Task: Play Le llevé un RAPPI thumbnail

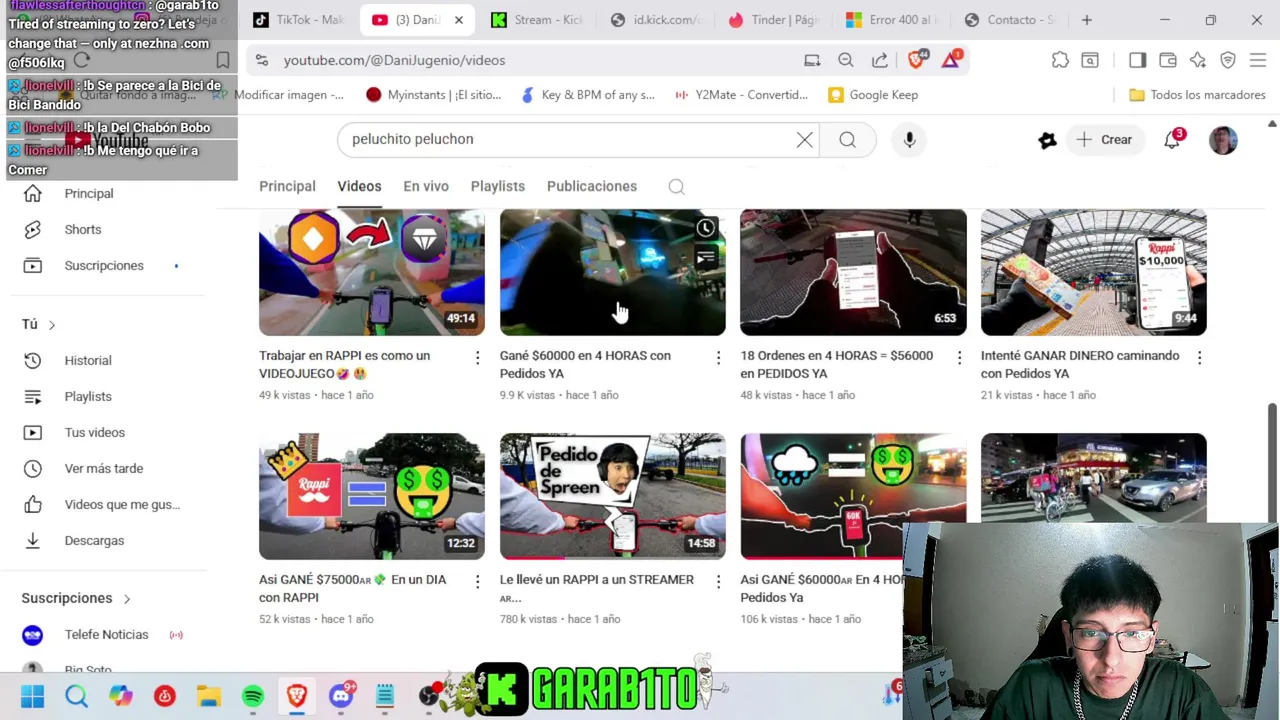Action: pyautogui.click(x=613, y=496)
